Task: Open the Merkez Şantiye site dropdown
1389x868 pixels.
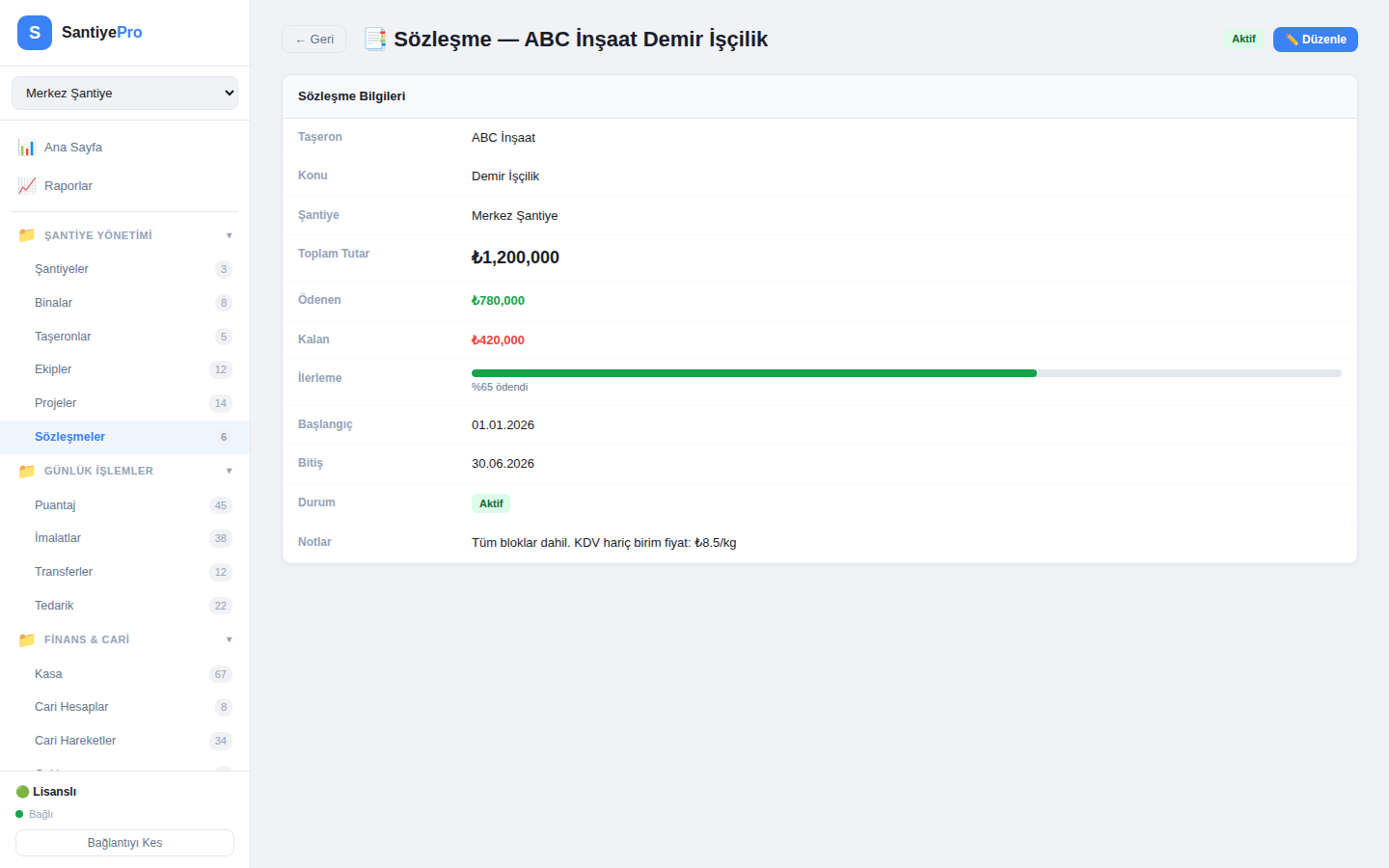Action: pos(124,94)
